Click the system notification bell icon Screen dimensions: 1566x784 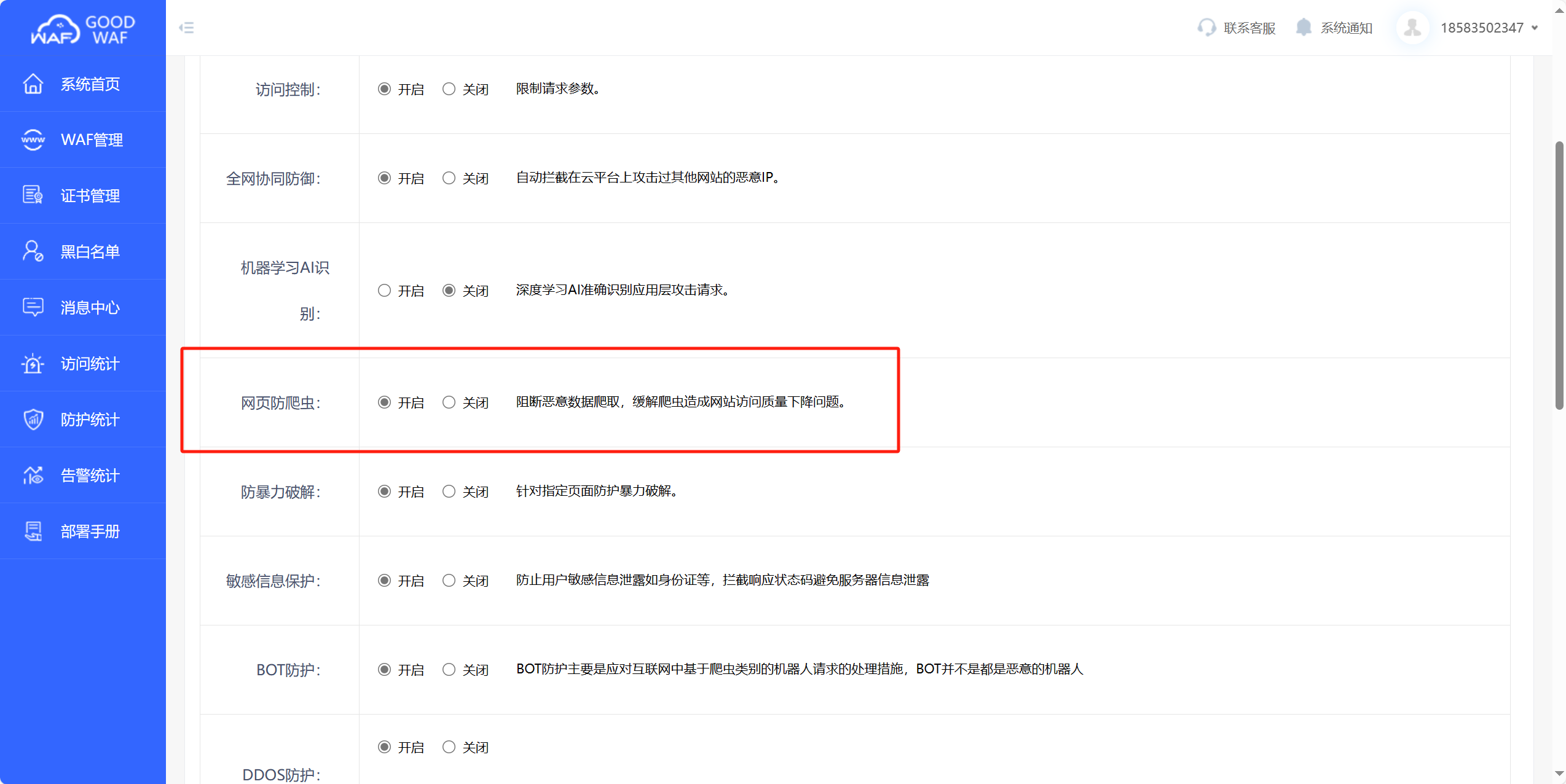click(1304, 28)
